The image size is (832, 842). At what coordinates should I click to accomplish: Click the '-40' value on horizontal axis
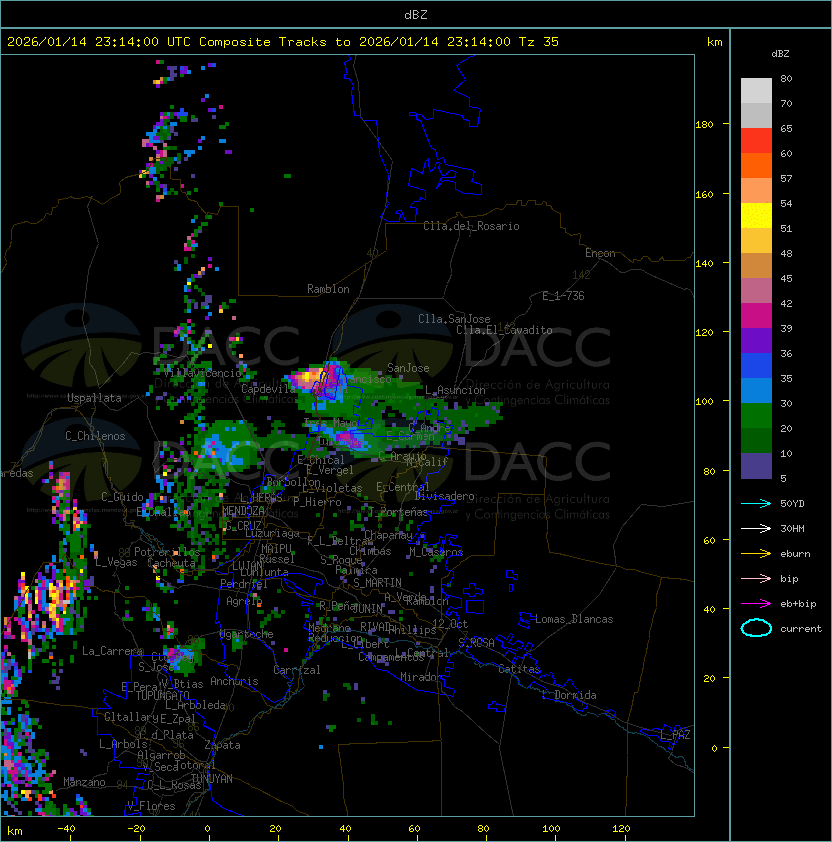pos(66,829)
